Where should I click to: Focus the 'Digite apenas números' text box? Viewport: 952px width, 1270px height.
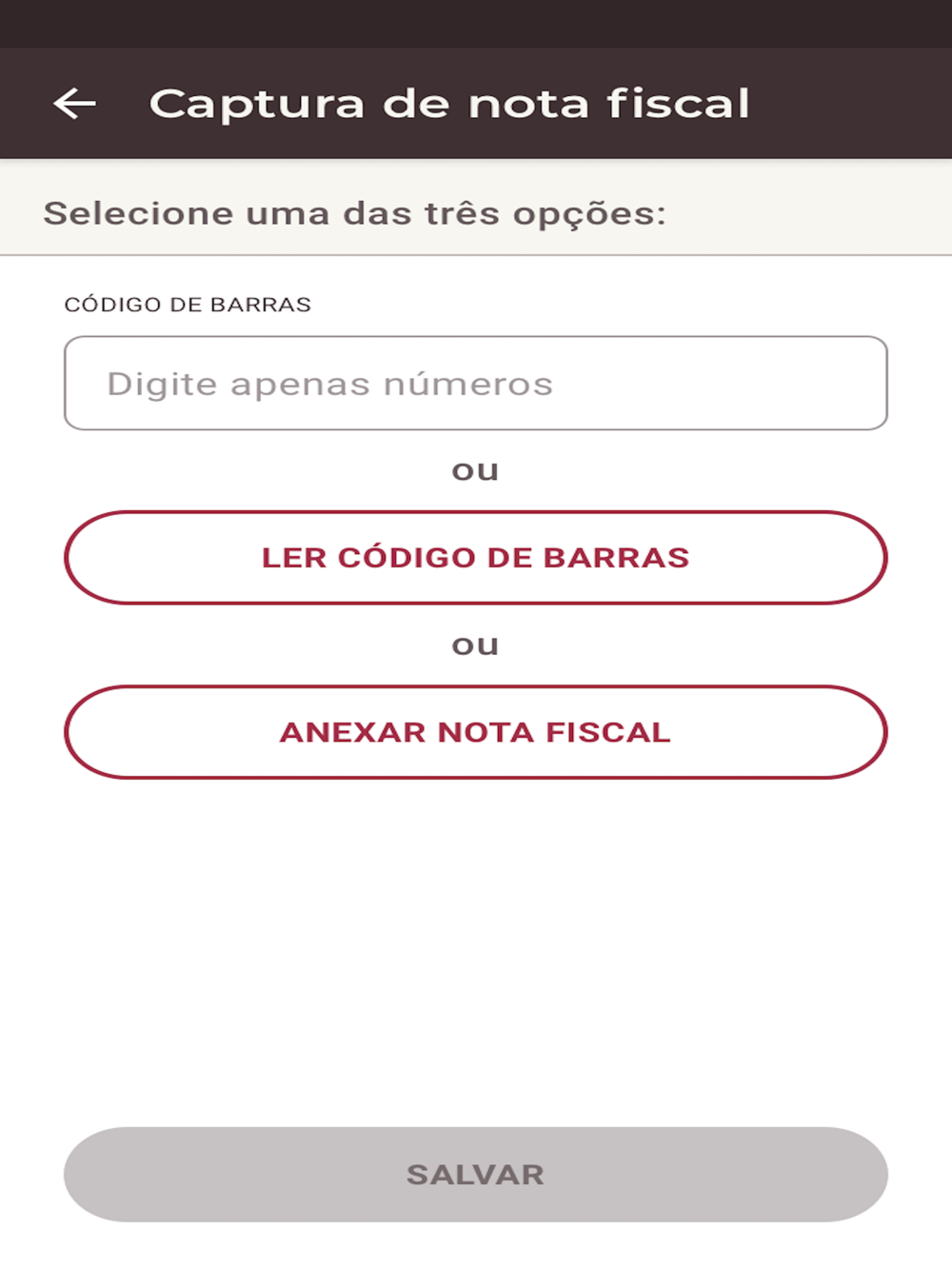[x=476, y=383]
